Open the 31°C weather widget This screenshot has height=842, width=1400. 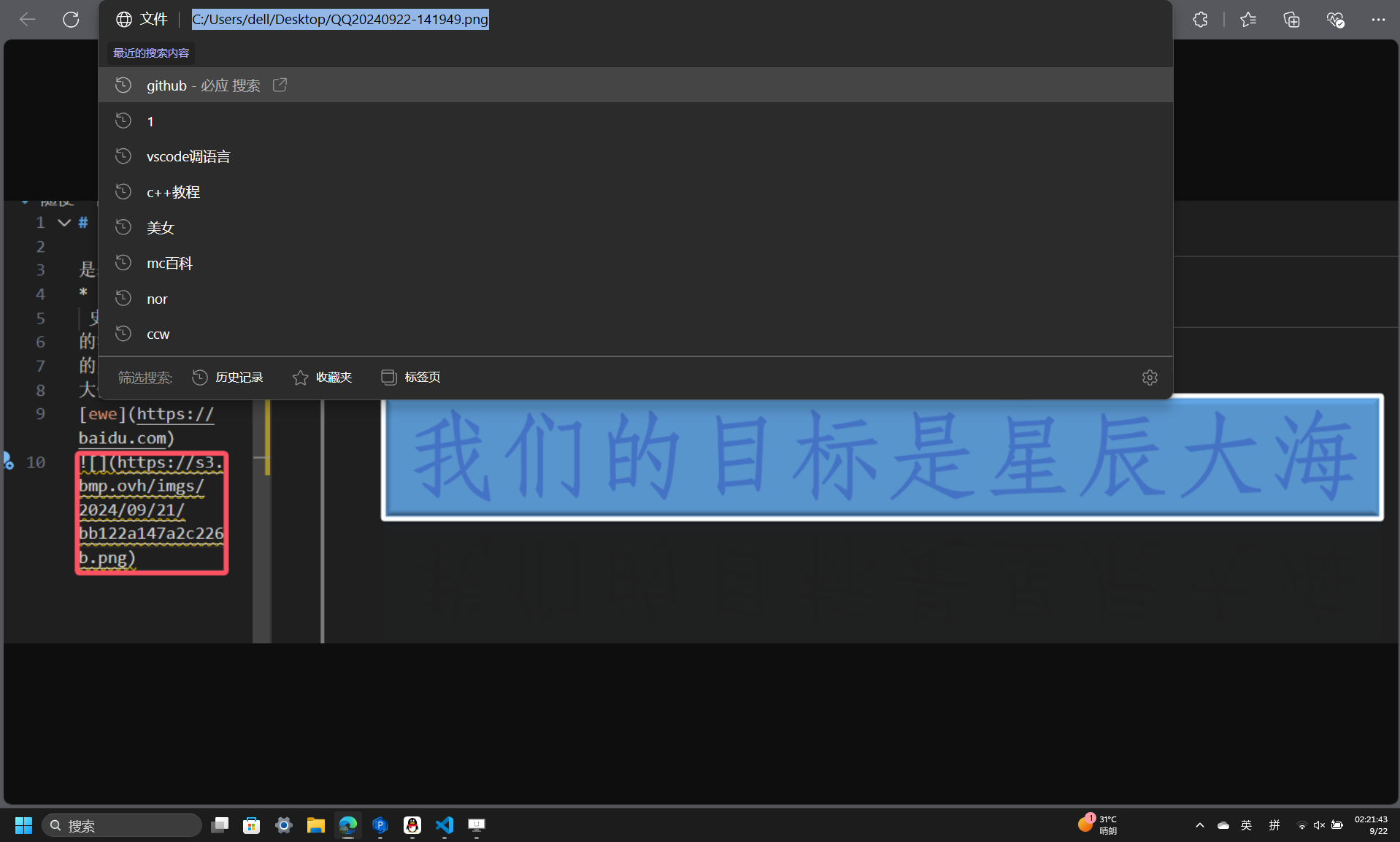[1098, 825]
